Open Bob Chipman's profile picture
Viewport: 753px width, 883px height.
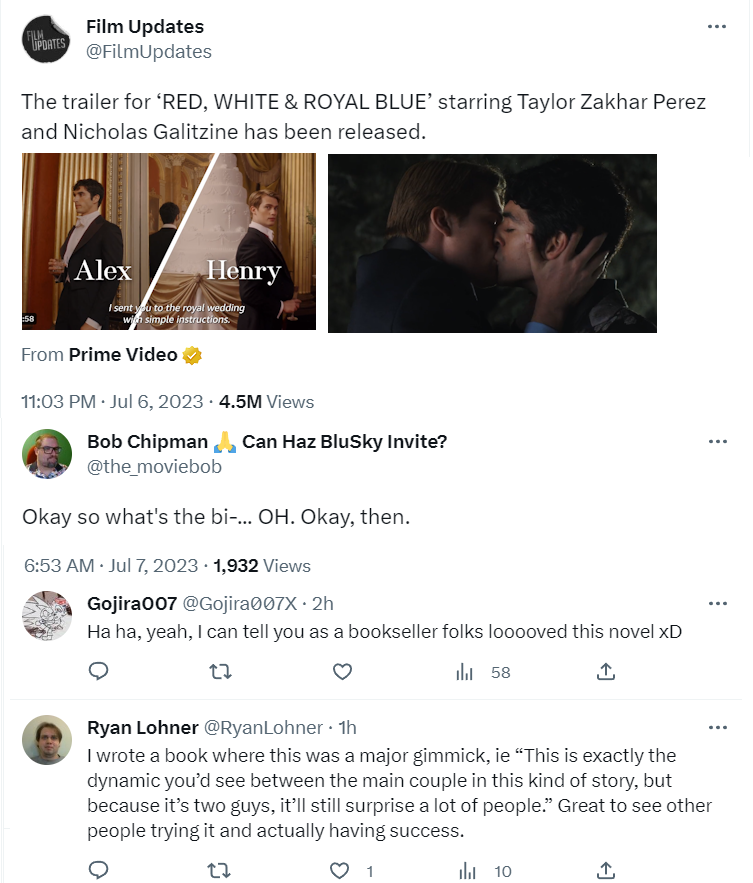pos(46,453)
